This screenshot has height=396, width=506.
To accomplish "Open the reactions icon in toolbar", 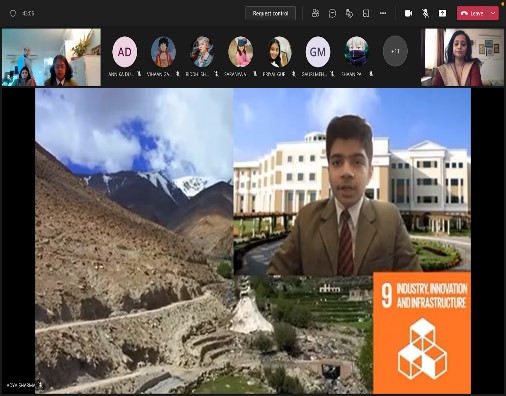I will 349,13.
